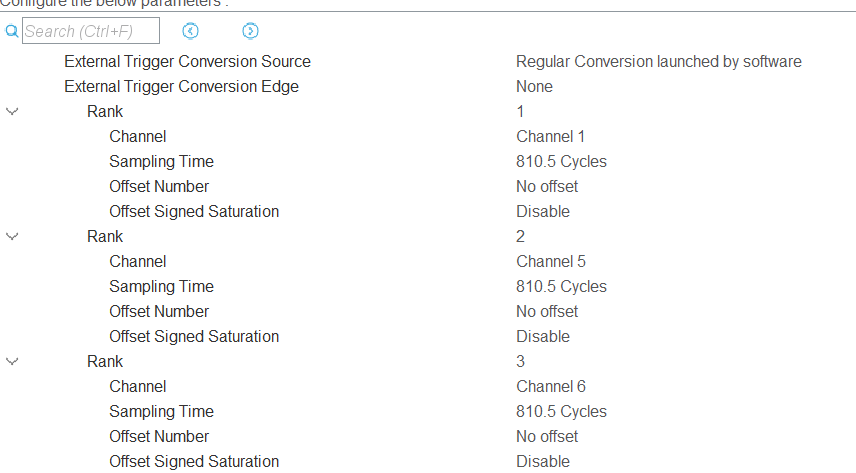Click the 'Disable' saturation value under Rank 3
Image resolution: width=856 pixels, height=473 pixels.
pyautogui.click(x=543, y=461)
